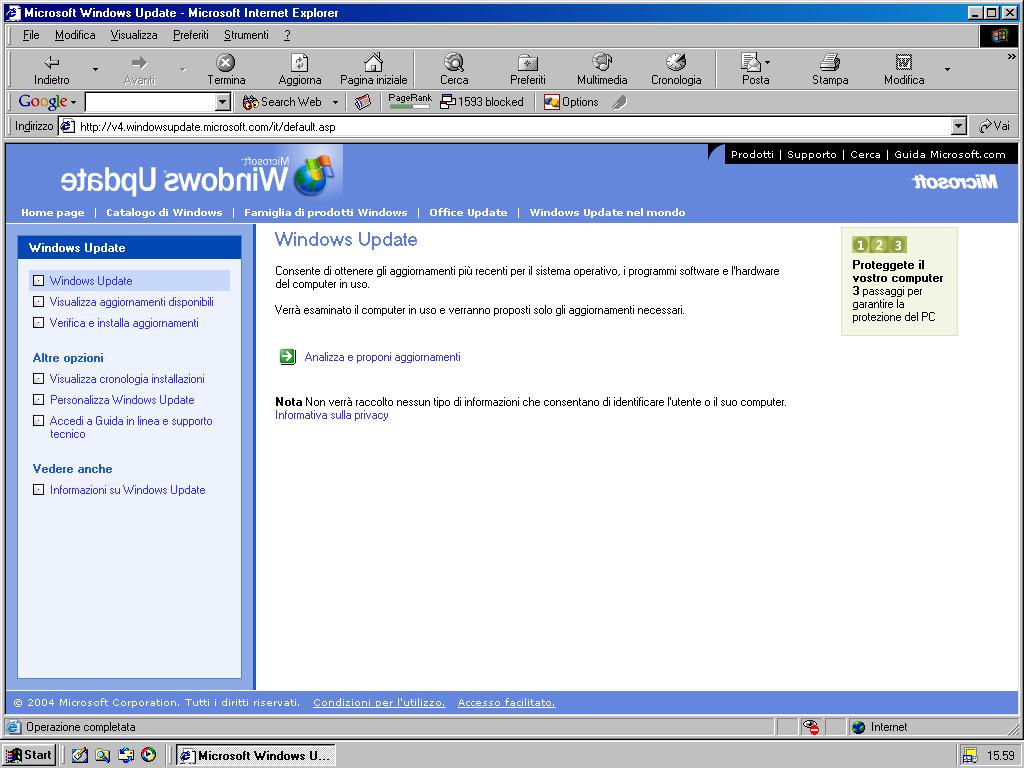
Task: Open Visualizza aggiornamenti disponibili
Action: [131, 302]
